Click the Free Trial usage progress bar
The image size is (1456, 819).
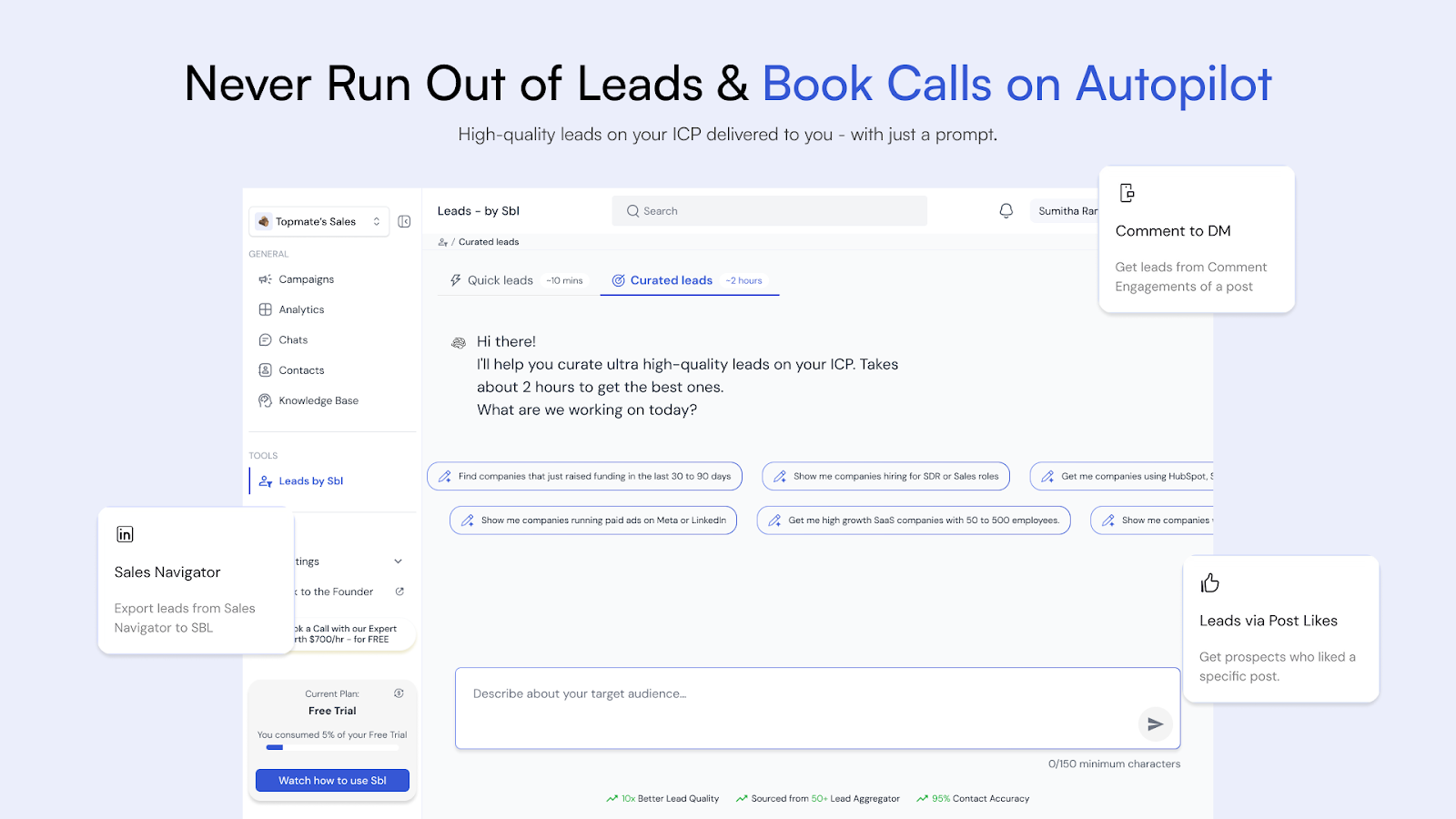click(x=332, y=747)
